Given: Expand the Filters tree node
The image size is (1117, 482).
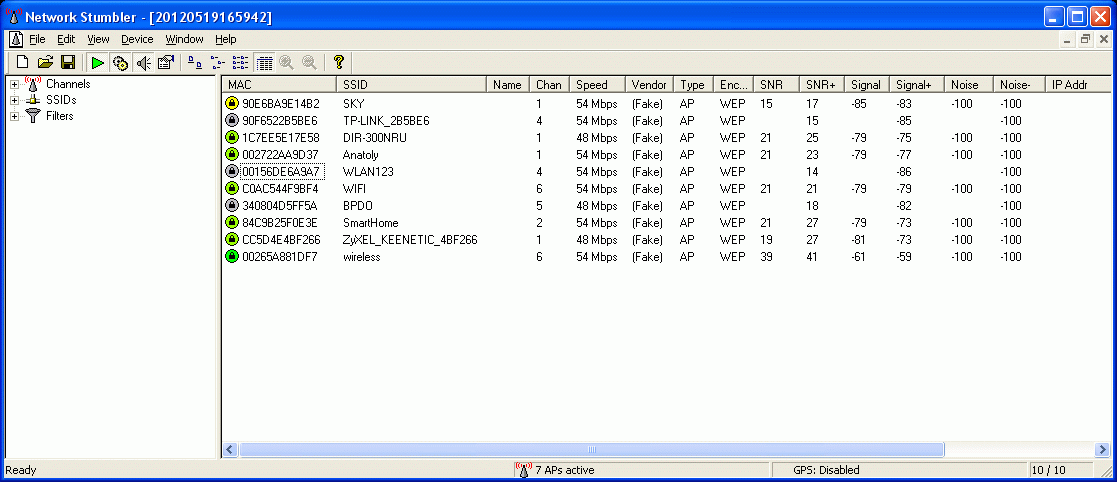Looking at the screenshot, I should 14,116.
